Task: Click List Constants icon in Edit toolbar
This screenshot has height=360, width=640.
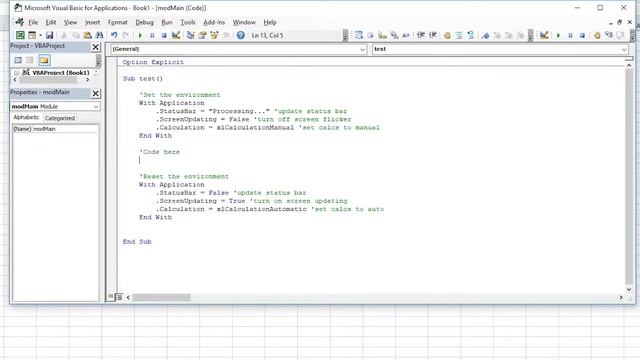Action: coord(370,35)
